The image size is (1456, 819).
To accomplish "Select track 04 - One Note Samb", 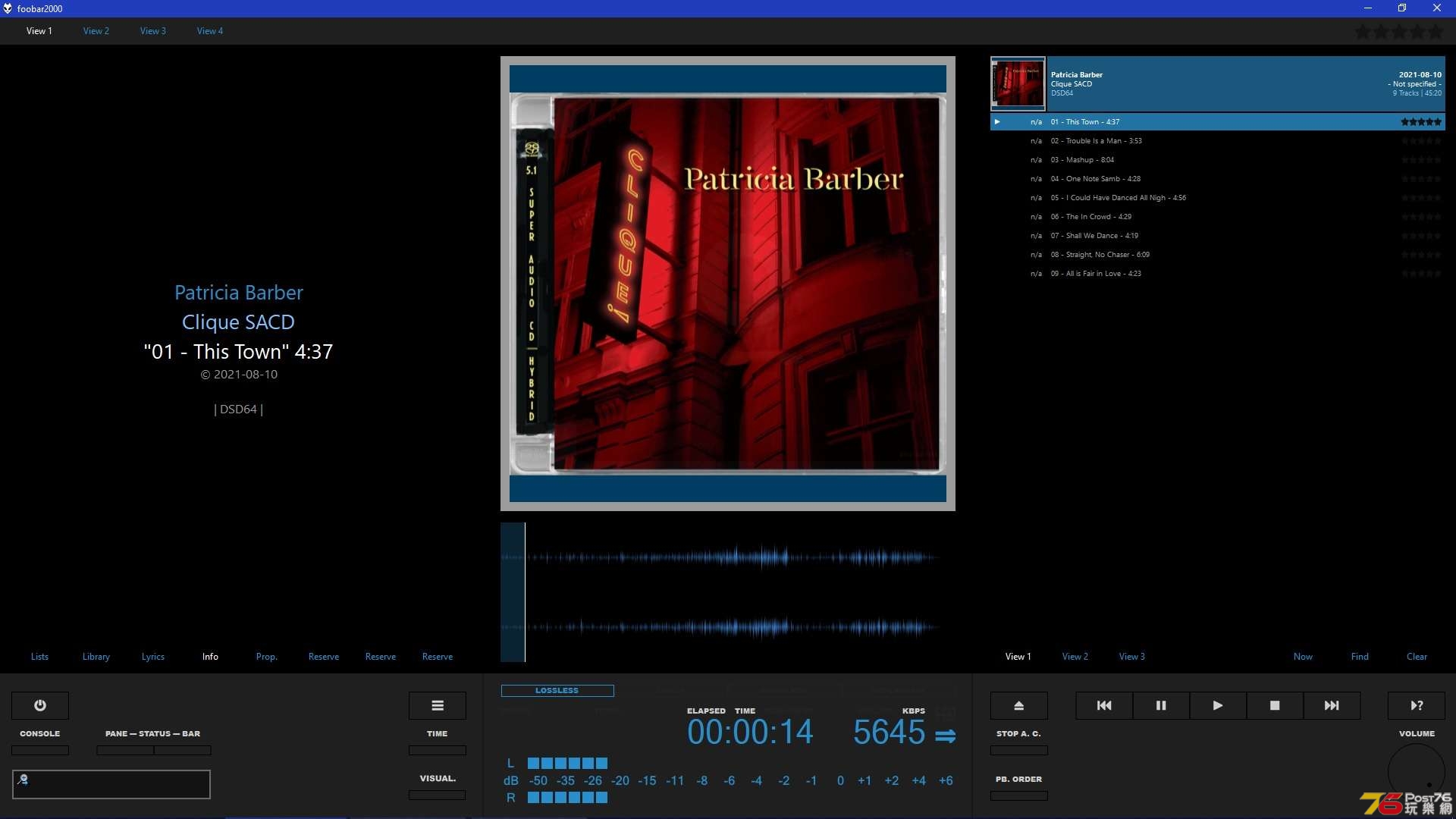I will point(1218,179).
